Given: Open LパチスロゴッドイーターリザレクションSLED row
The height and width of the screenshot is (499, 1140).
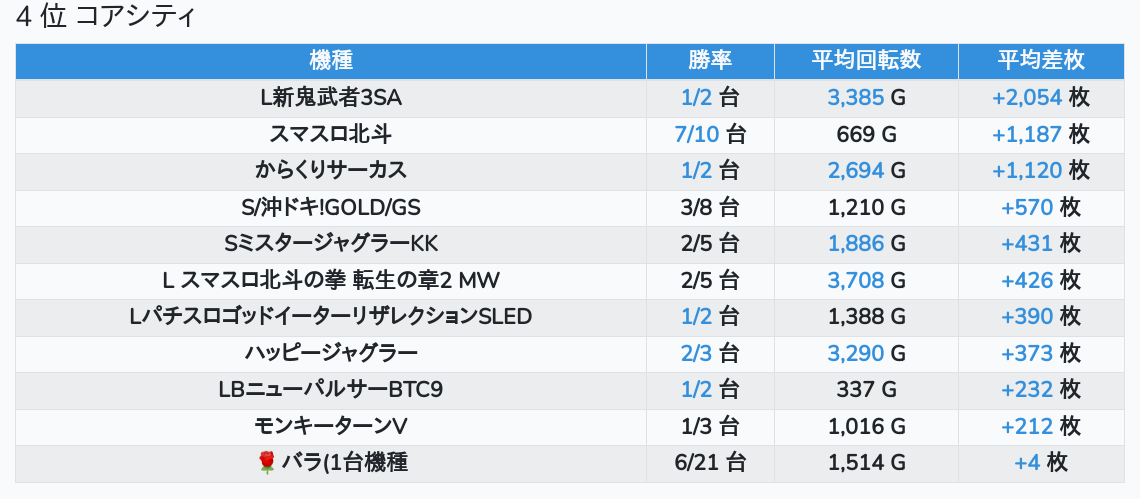Looking at the screenshot, I should [x=330, y=317].
